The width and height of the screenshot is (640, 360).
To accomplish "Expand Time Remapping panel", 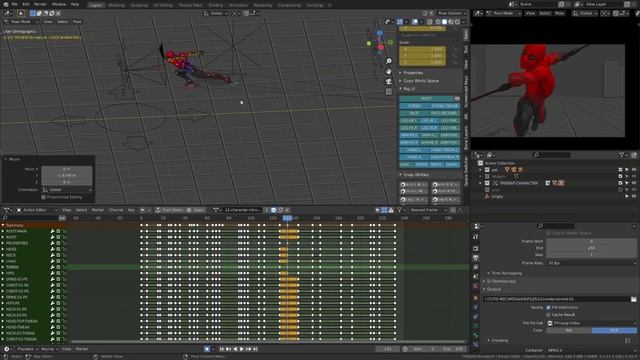I will click(506, 273).
